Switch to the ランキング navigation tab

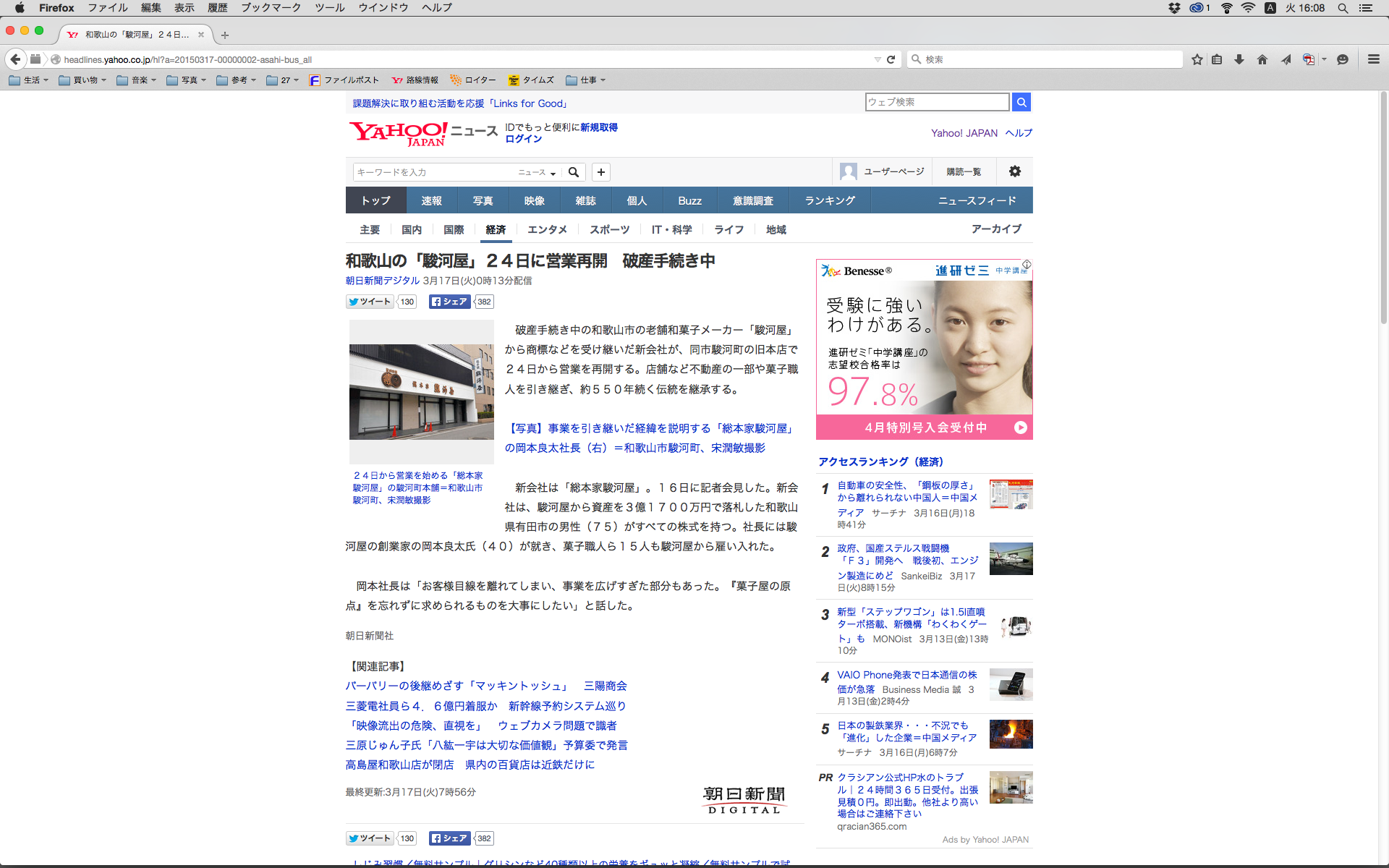click(x=829, y=200)
